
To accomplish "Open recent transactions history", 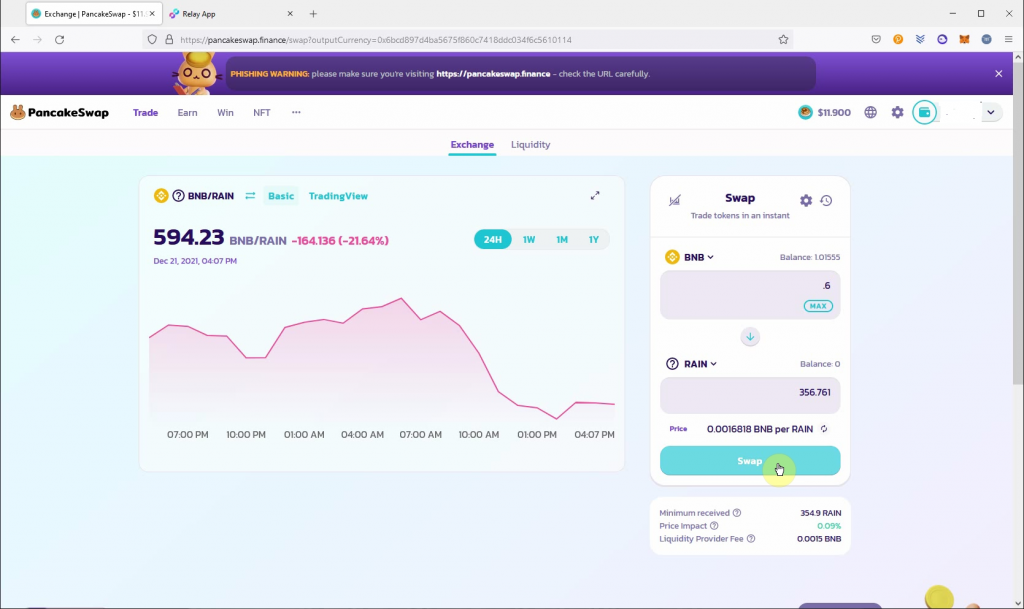I will [x=826, y=200].
